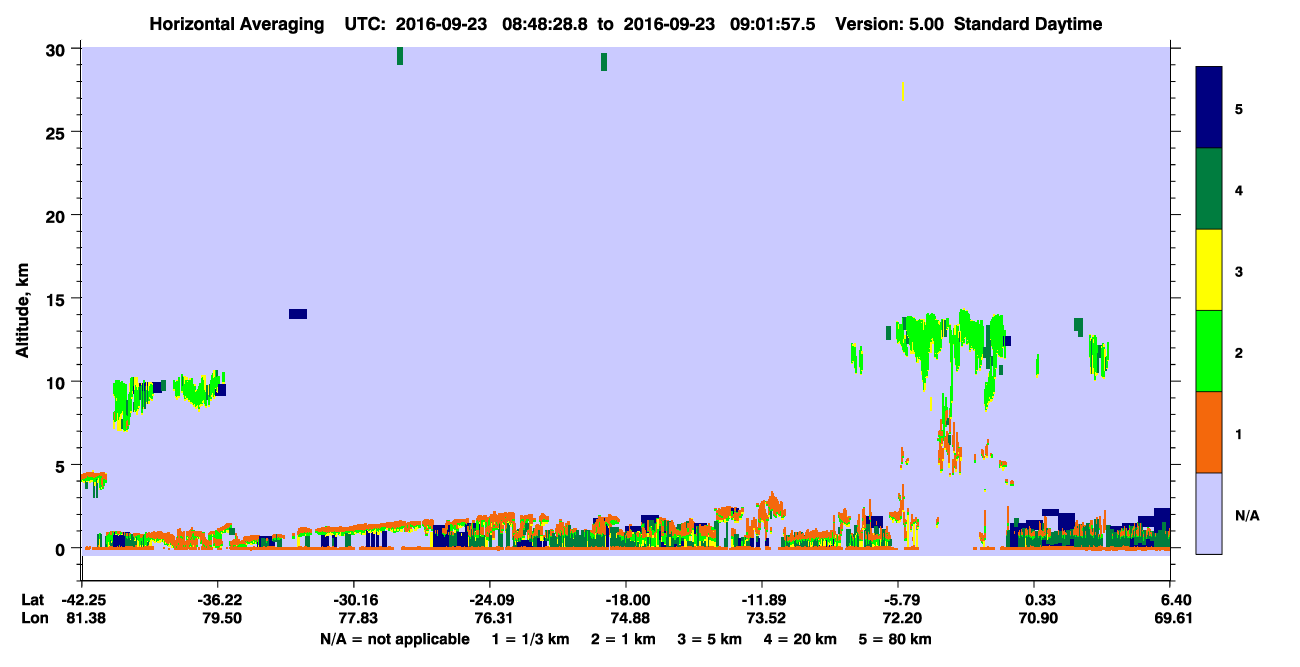Click latitude value -11.89
The image size is (1300, 667).
point(762,600)
